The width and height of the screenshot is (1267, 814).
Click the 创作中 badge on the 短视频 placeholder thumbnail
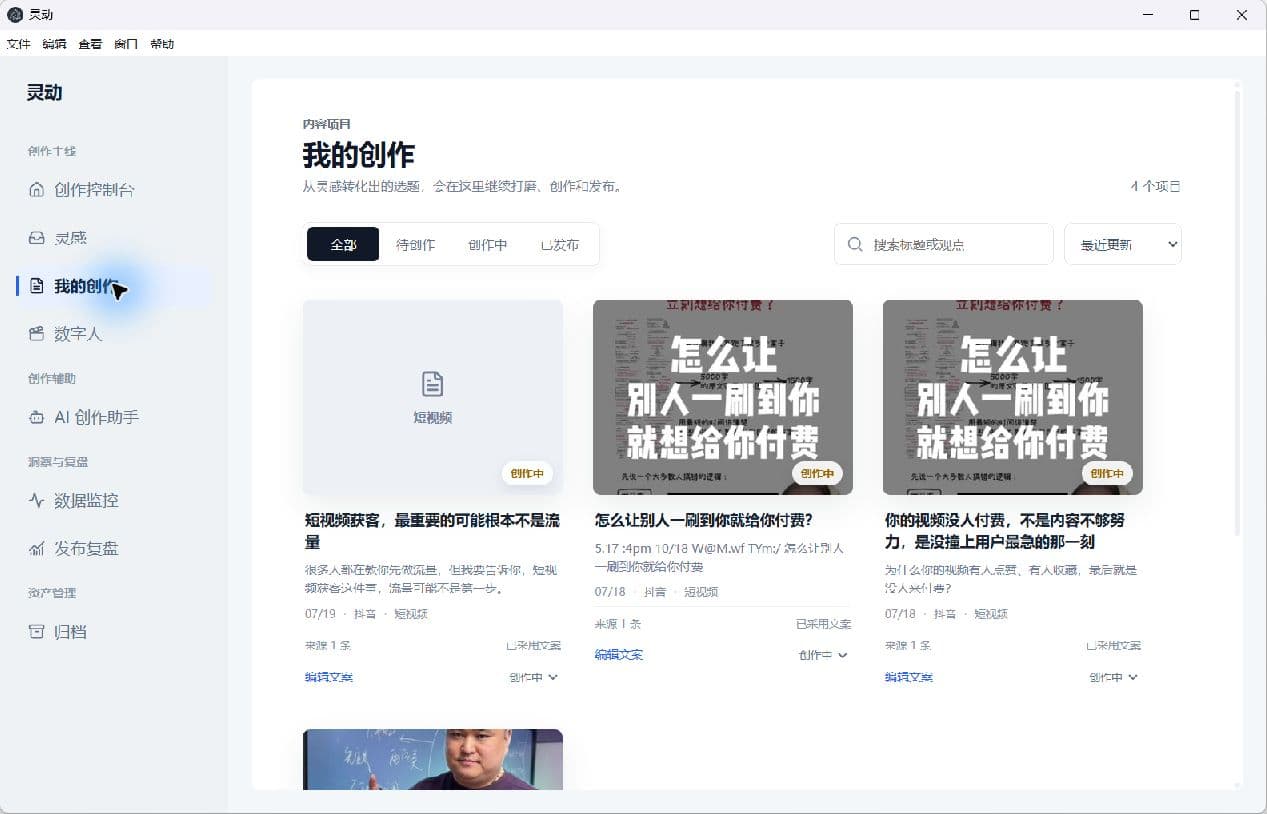point(527,474)
